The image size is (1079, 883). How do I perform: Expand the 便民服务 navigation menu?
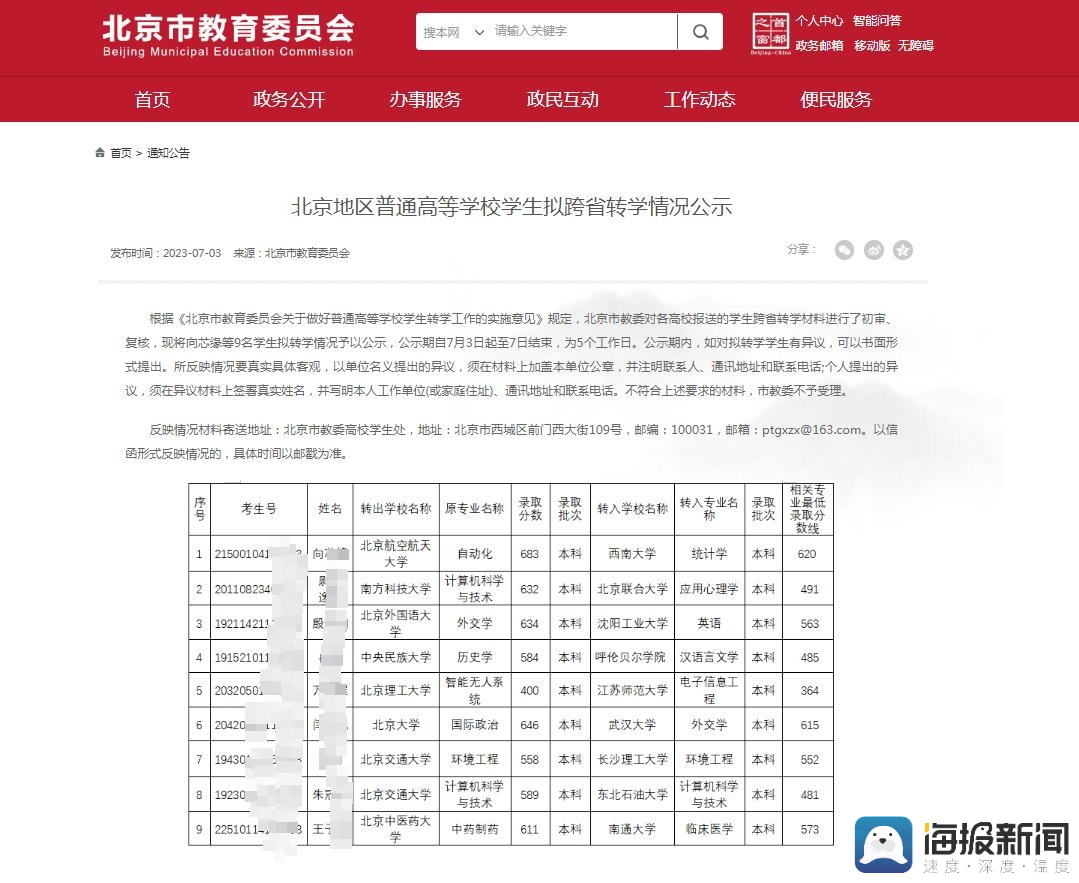pos(836,100)
